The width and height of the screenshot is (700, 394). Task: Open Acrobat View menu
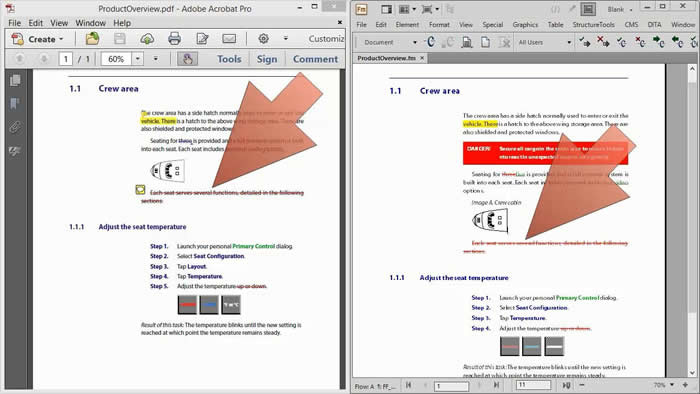tap(59, 23)
